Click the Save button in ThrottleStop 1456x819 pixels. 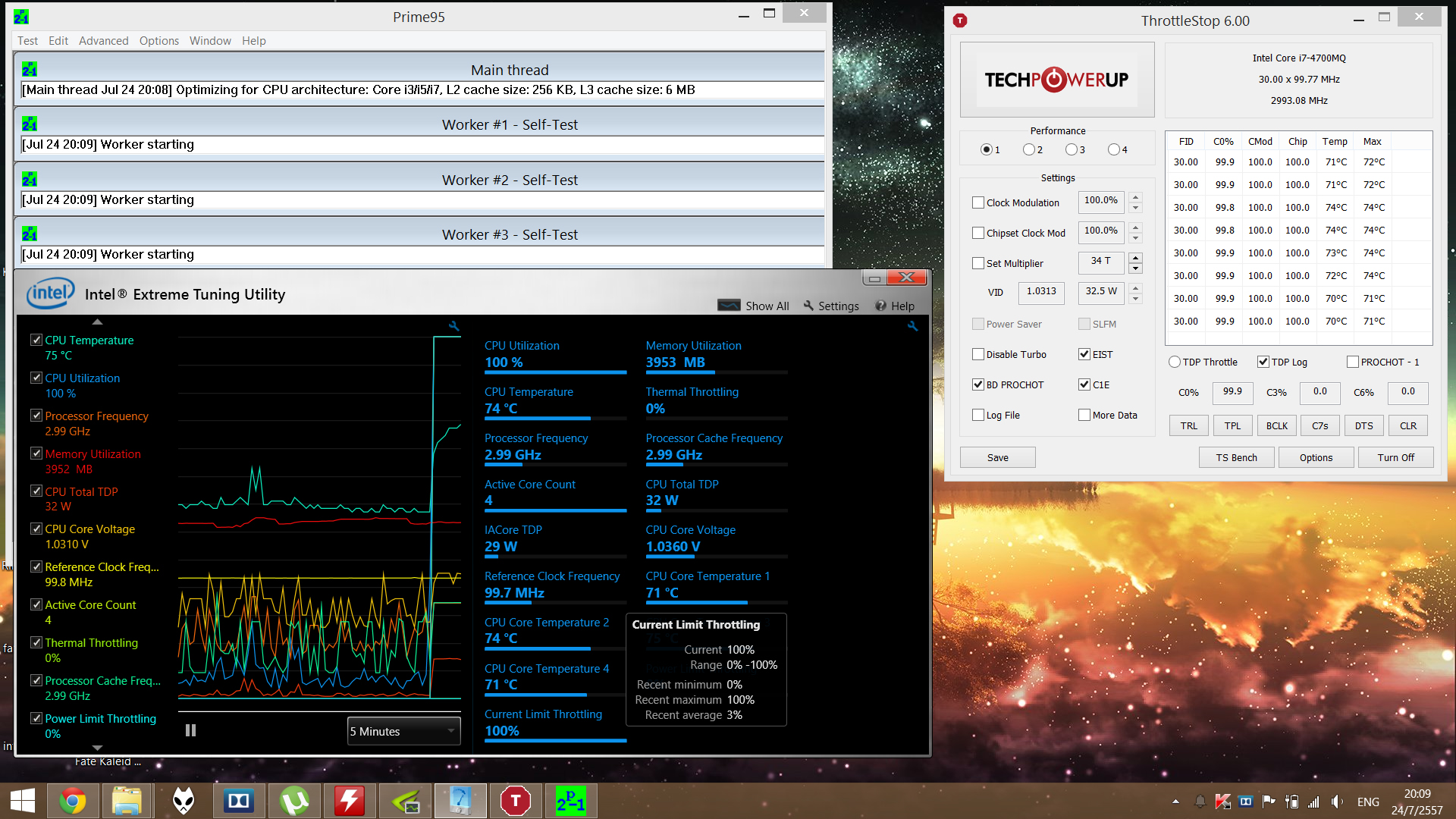pos(997,457)
